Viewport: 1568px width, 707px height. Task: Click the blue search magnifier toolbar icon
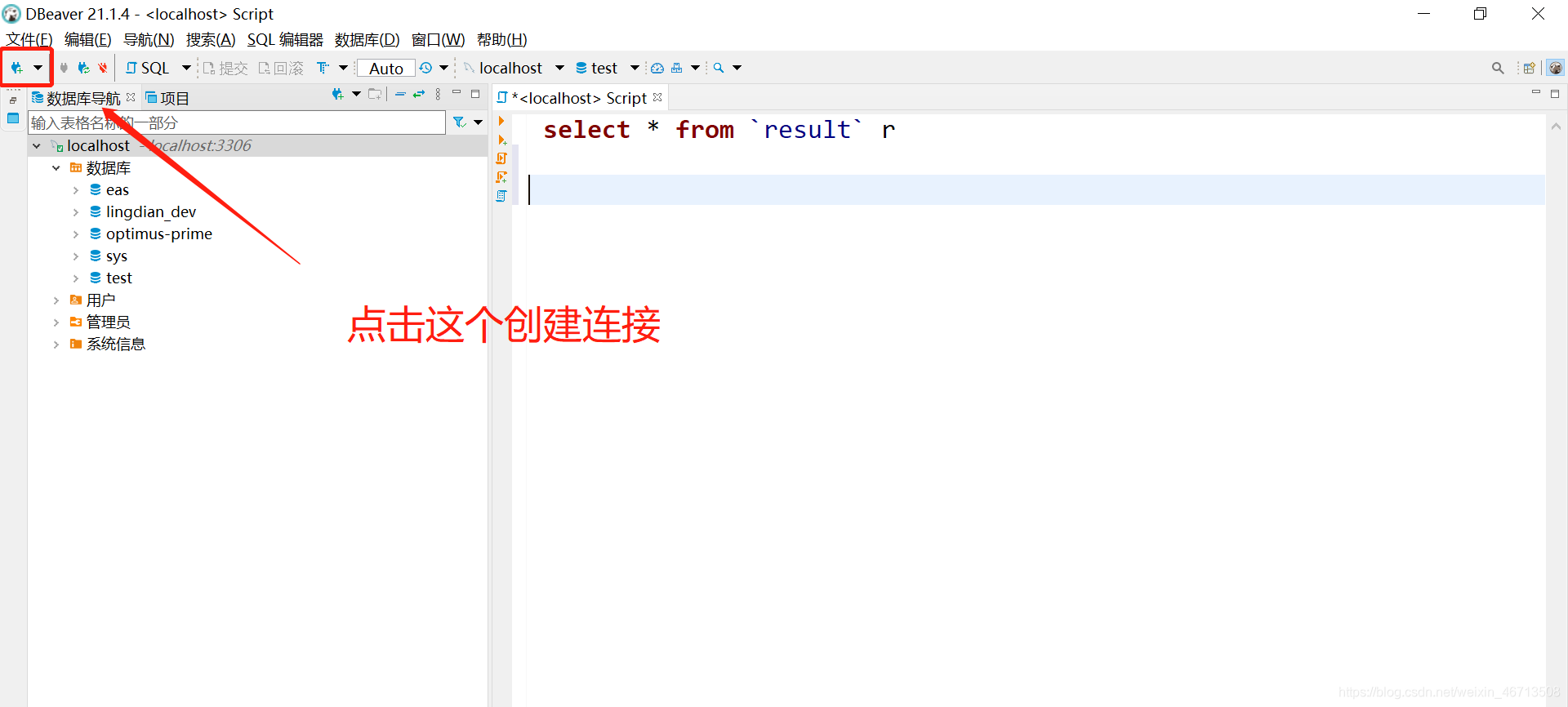719,68
